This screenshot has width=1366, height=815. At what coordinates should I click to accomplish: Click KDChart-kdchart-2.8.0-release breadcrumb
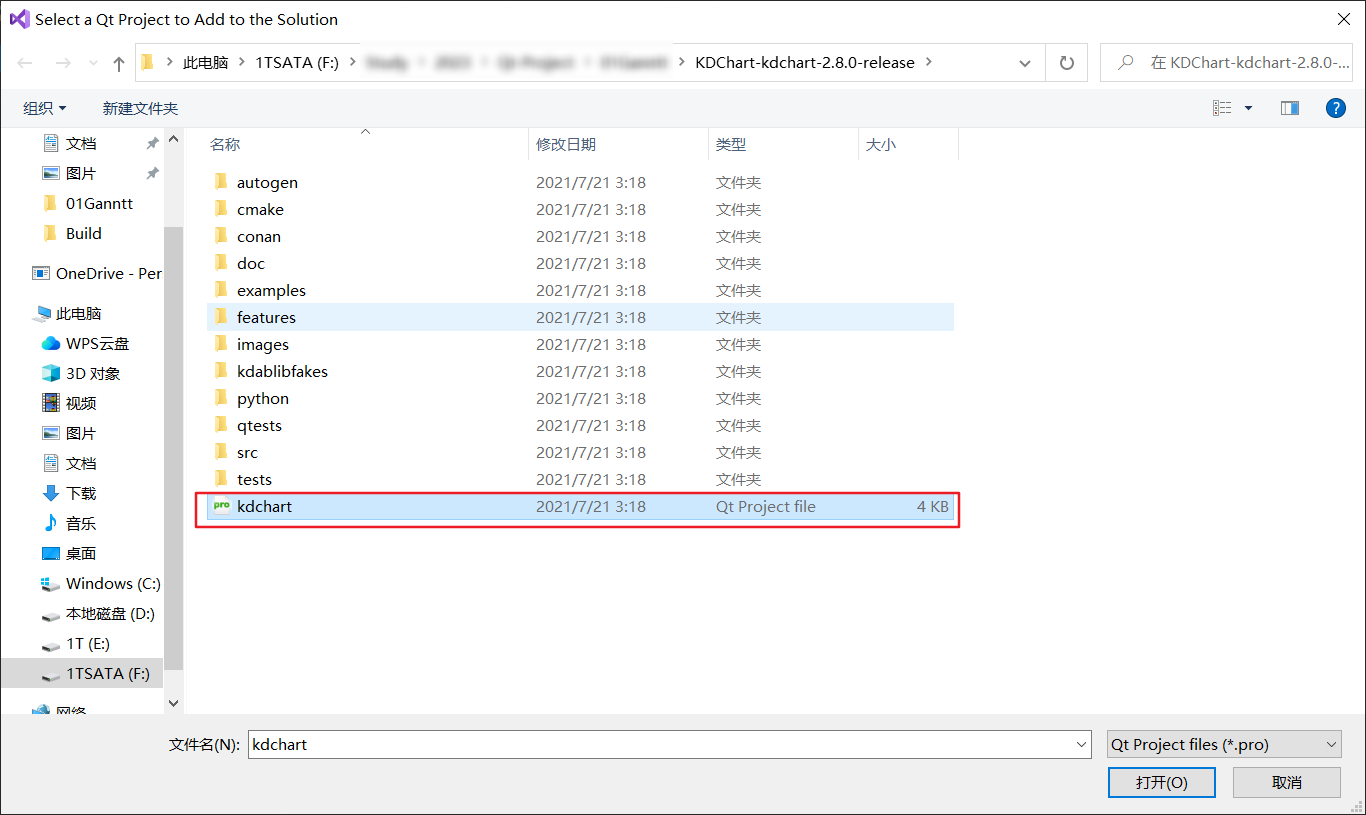pos(805,62)
